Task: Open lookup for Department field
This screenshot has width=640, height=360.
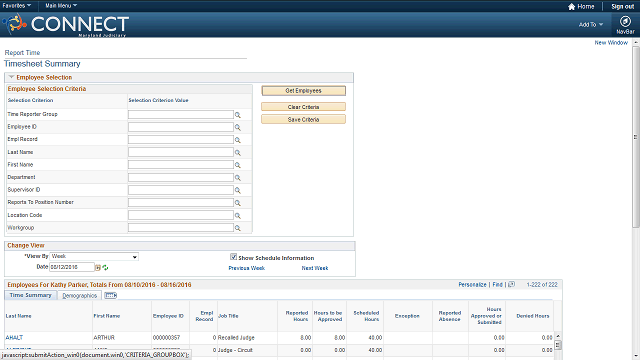Action: 238,178
